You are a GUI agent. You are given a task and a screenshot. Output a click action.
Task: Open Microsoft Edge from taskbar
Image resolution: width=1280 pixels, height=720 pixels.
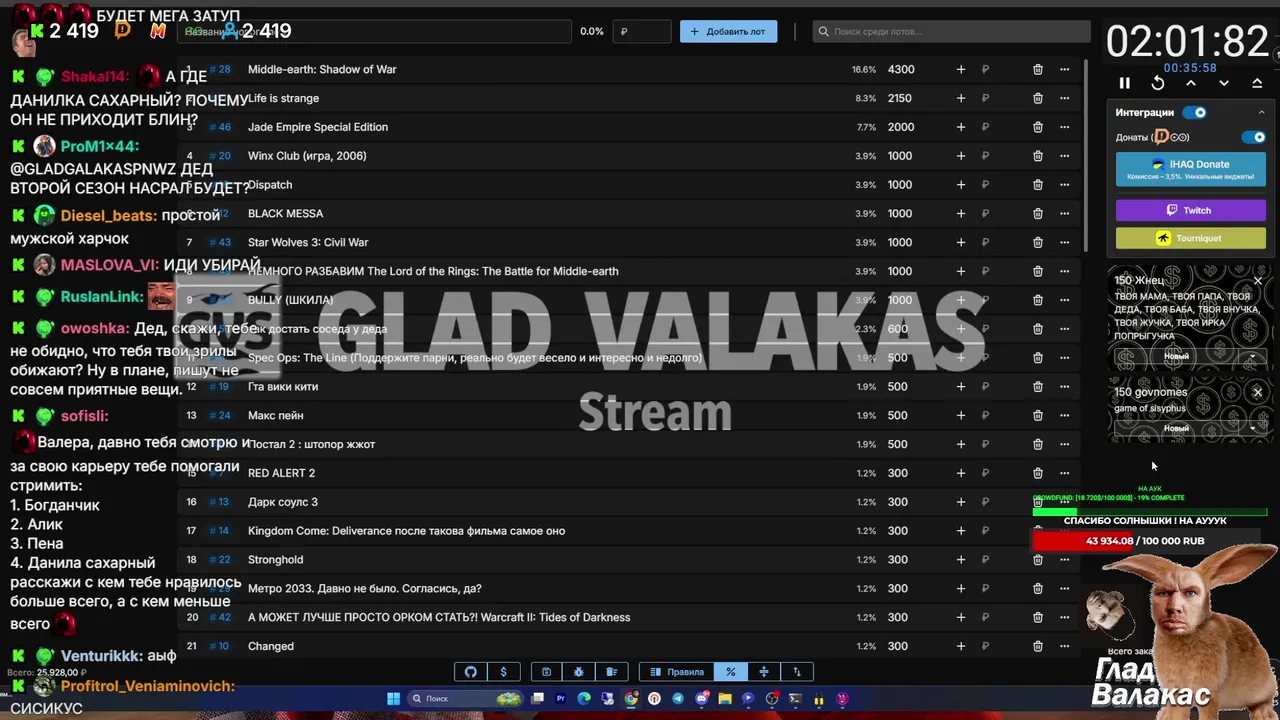click(584, 699)
